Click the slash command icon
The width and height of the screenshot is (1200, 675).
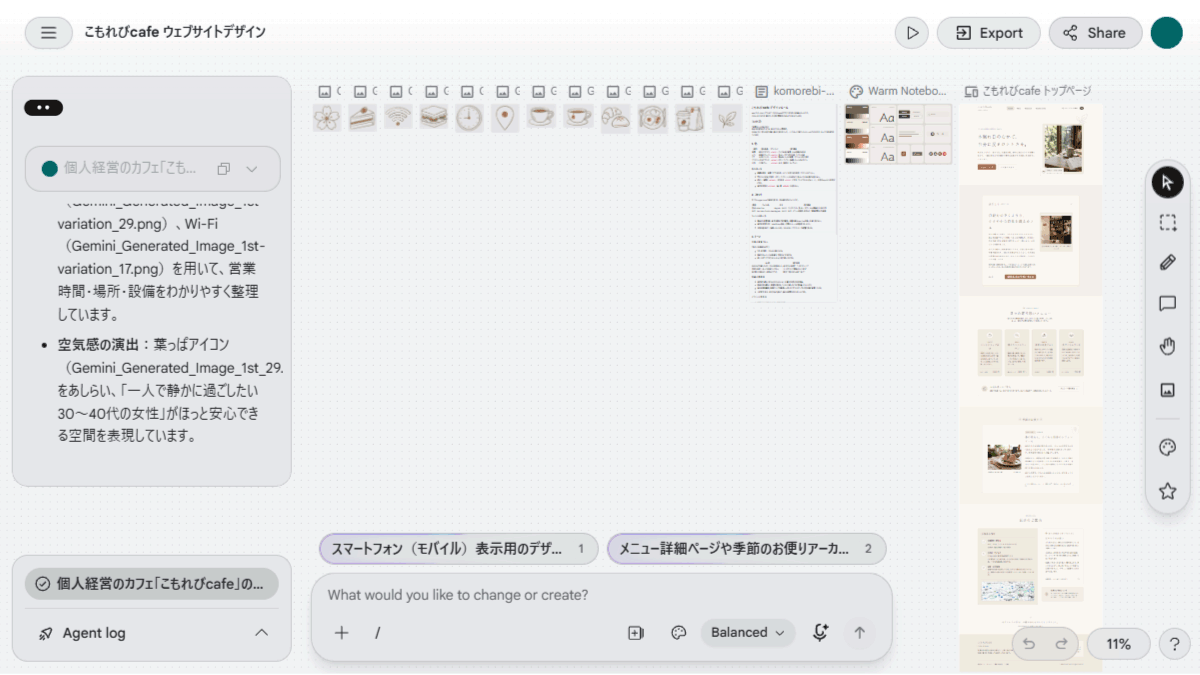pos(378,632)
